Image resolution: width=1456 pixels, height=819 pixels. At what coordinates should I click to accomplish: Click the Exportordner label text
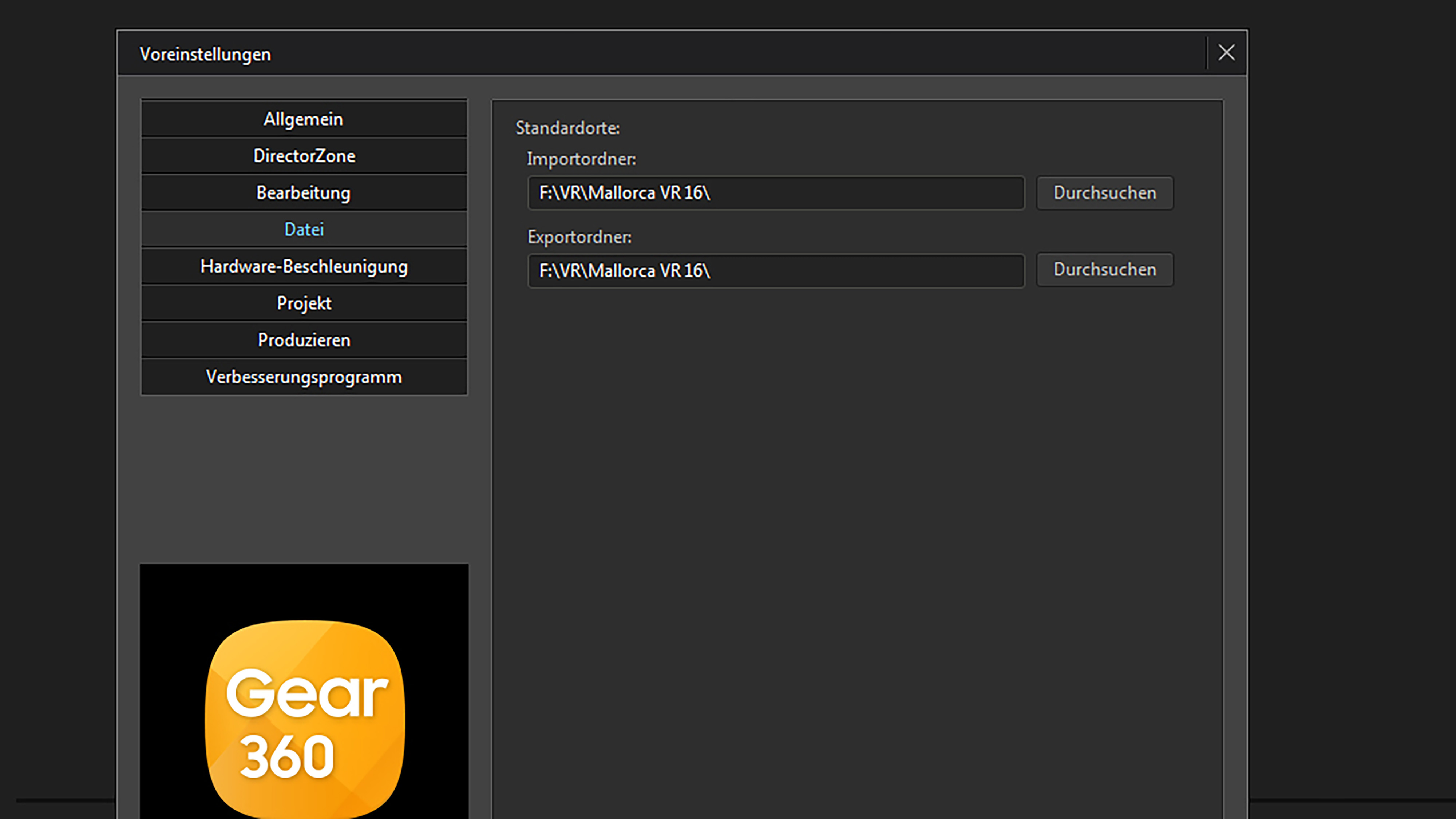point(579,237)
